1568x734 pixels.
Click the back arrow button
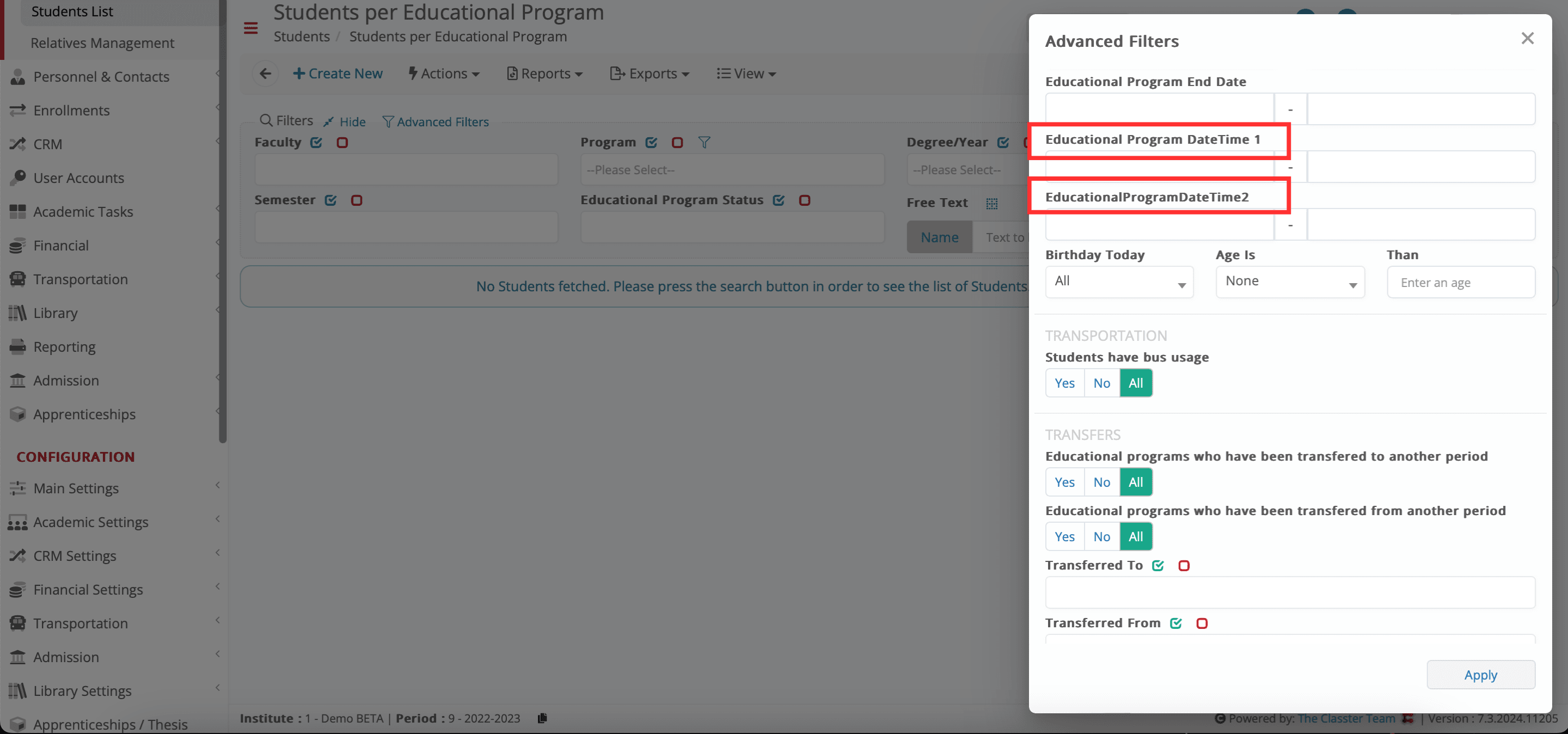click(x=265, y=74)
